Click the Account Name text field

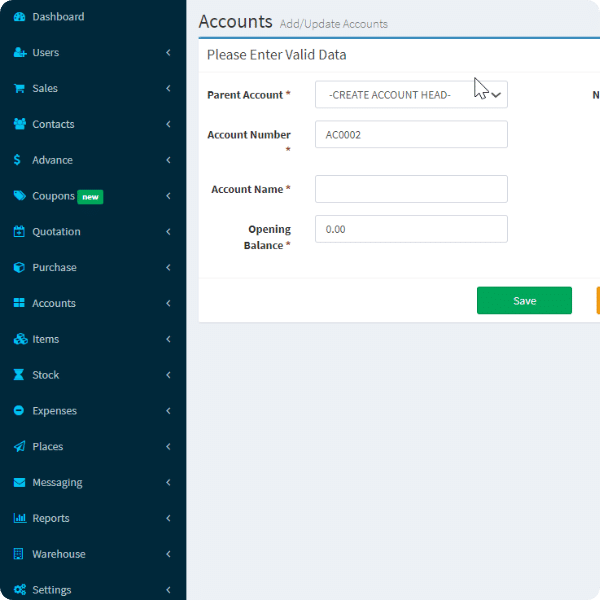(x=411, y=189)
